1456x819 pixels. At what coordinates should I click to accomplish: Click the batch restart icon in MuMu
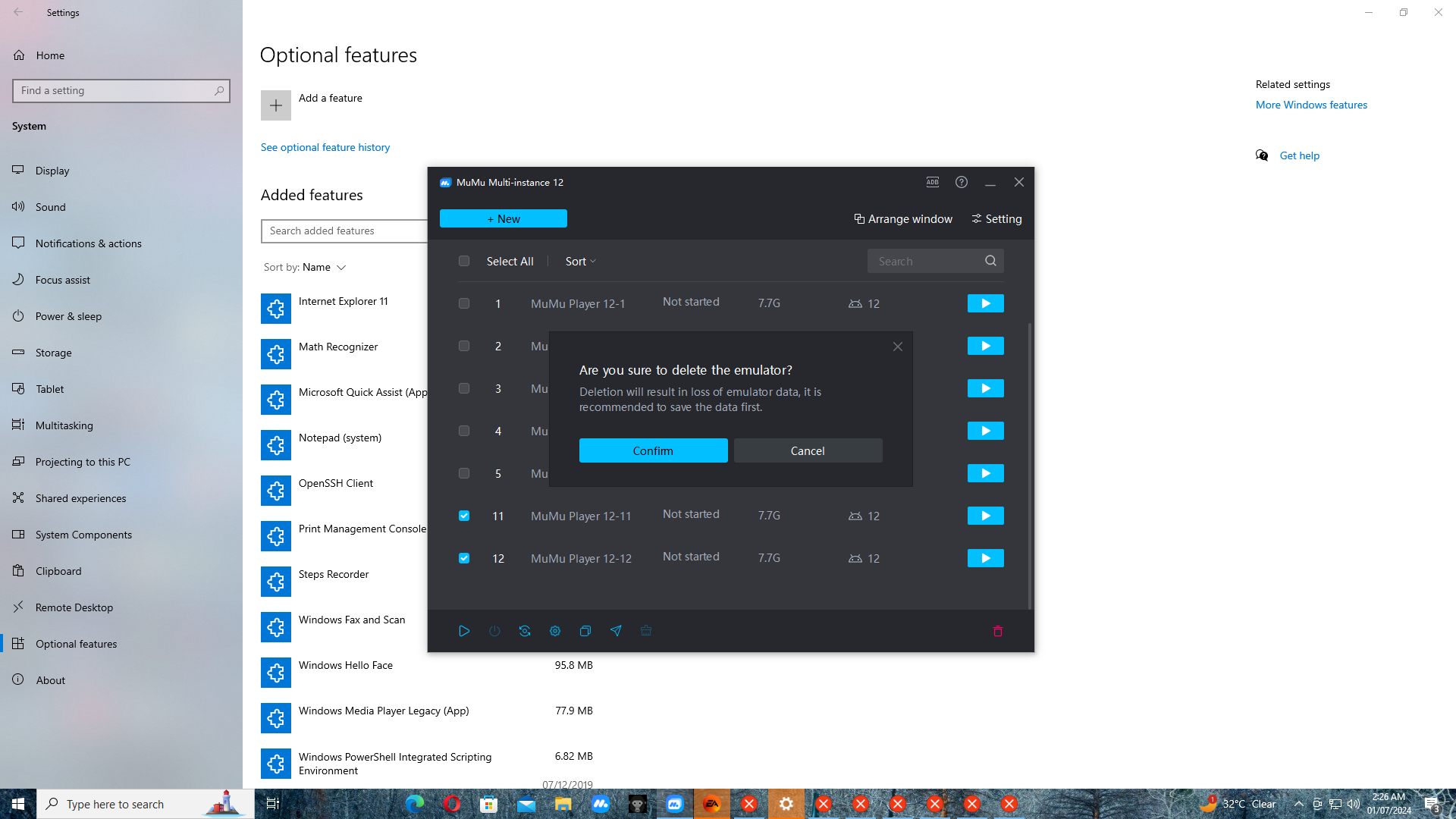[x=525, y=631]
